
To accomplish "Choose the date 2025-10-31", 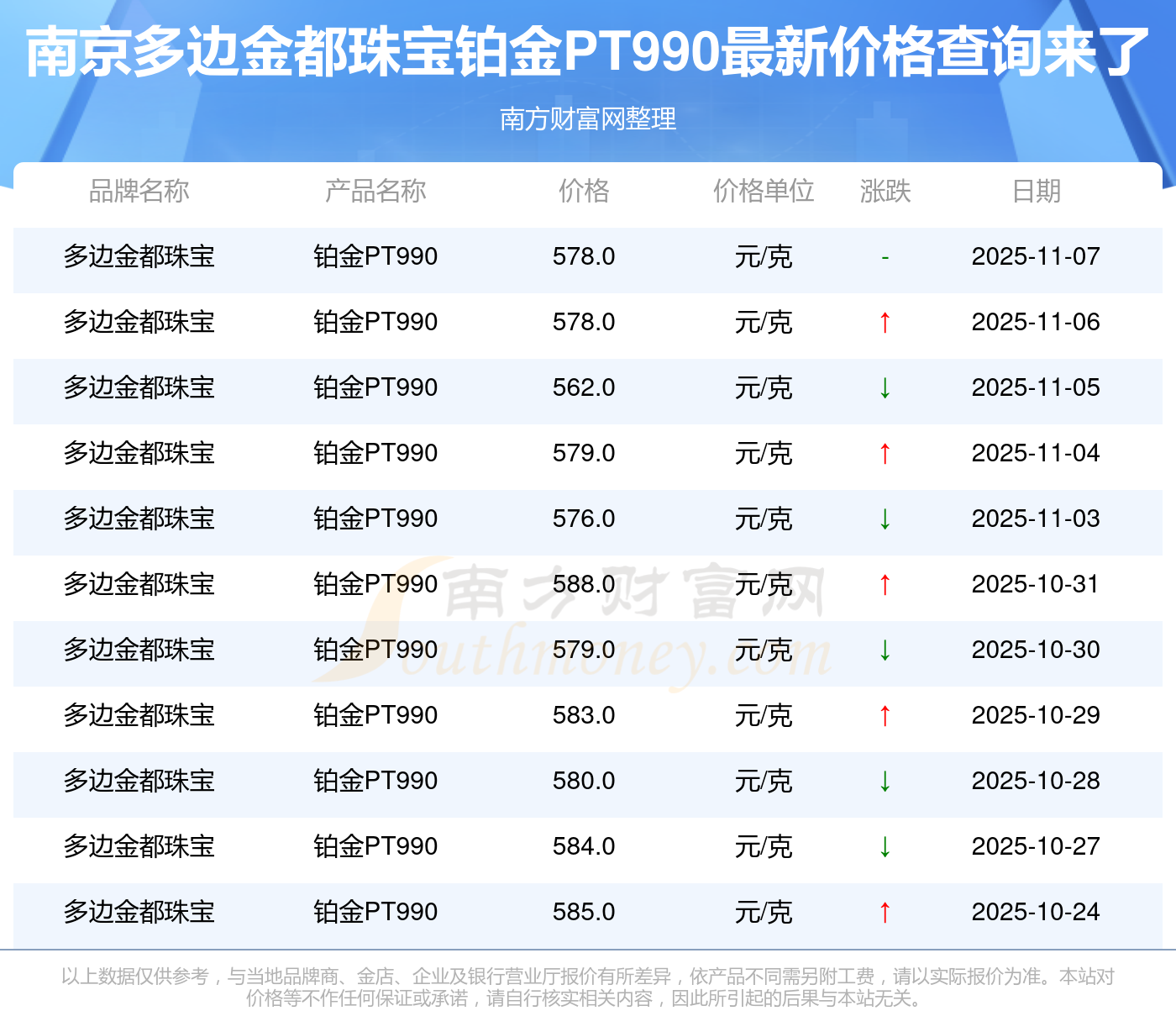I will pos(1036,584).
